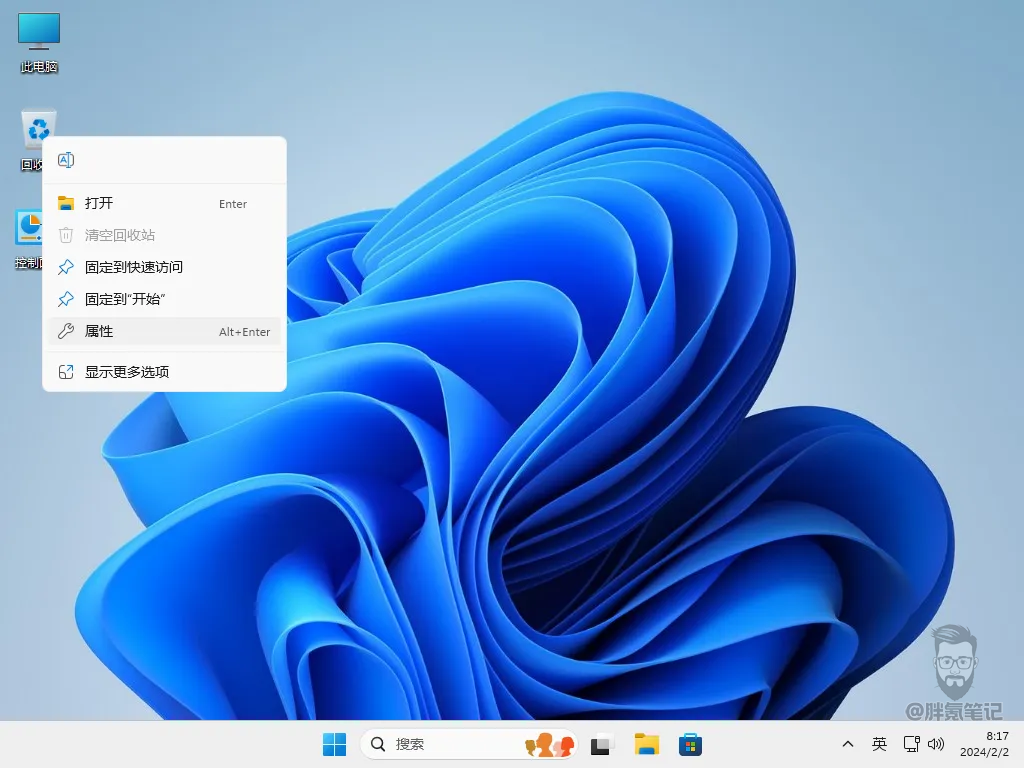Choose 打开 (Open) from the context menu
Viewport: 1024px width, 768px height.
165,203
